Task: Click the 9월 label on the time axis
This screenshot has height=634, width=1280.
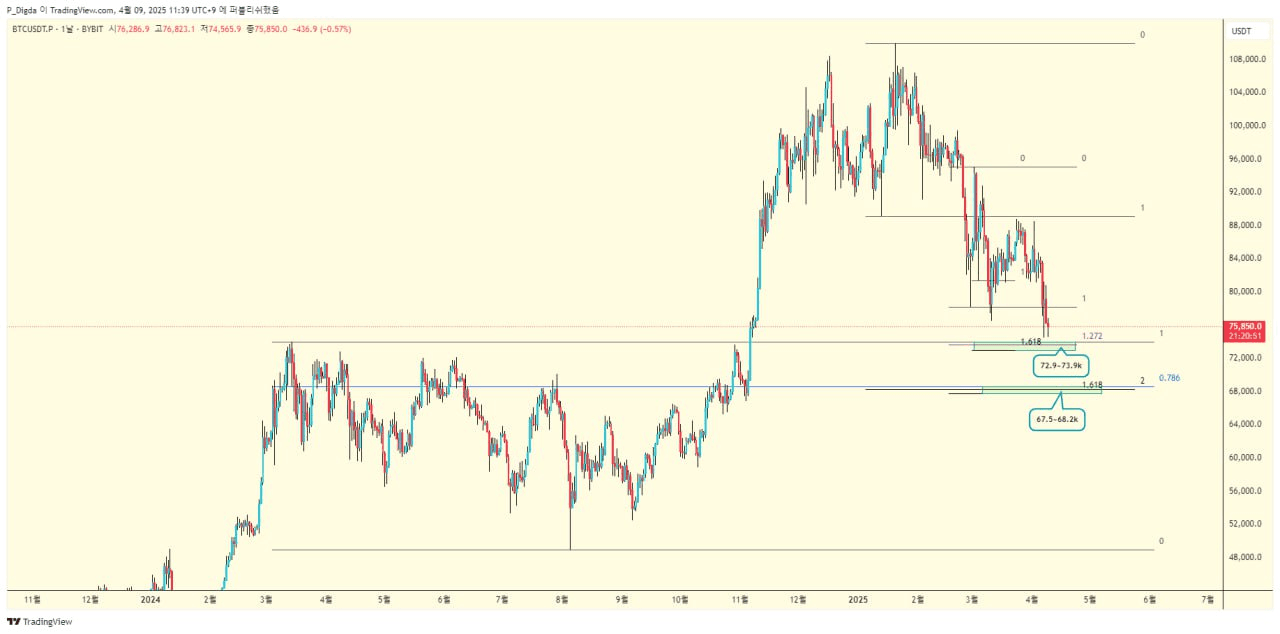Action: [x=621, y=600]
